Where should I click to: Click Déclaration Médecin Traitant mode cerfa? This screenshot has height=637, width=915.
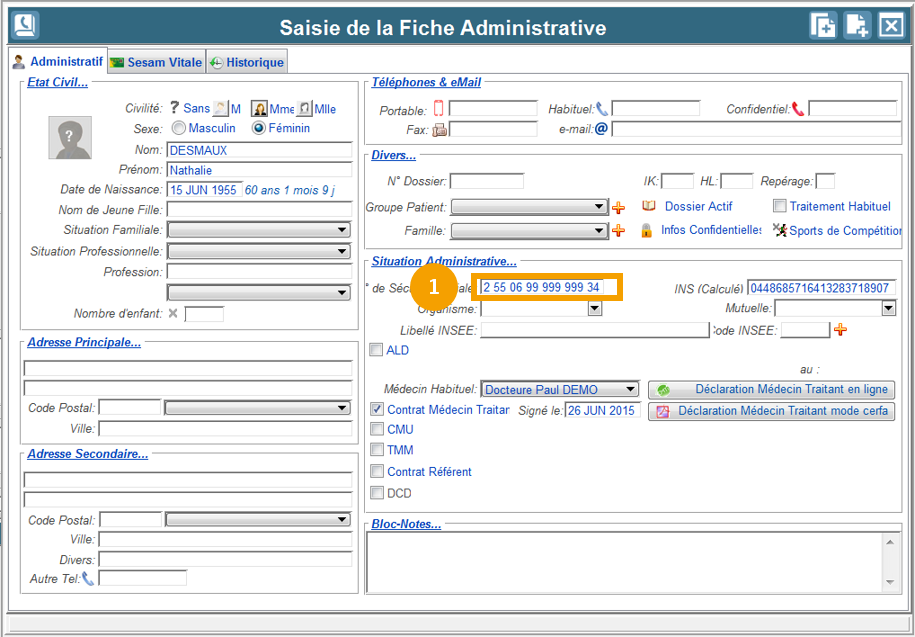770,411
